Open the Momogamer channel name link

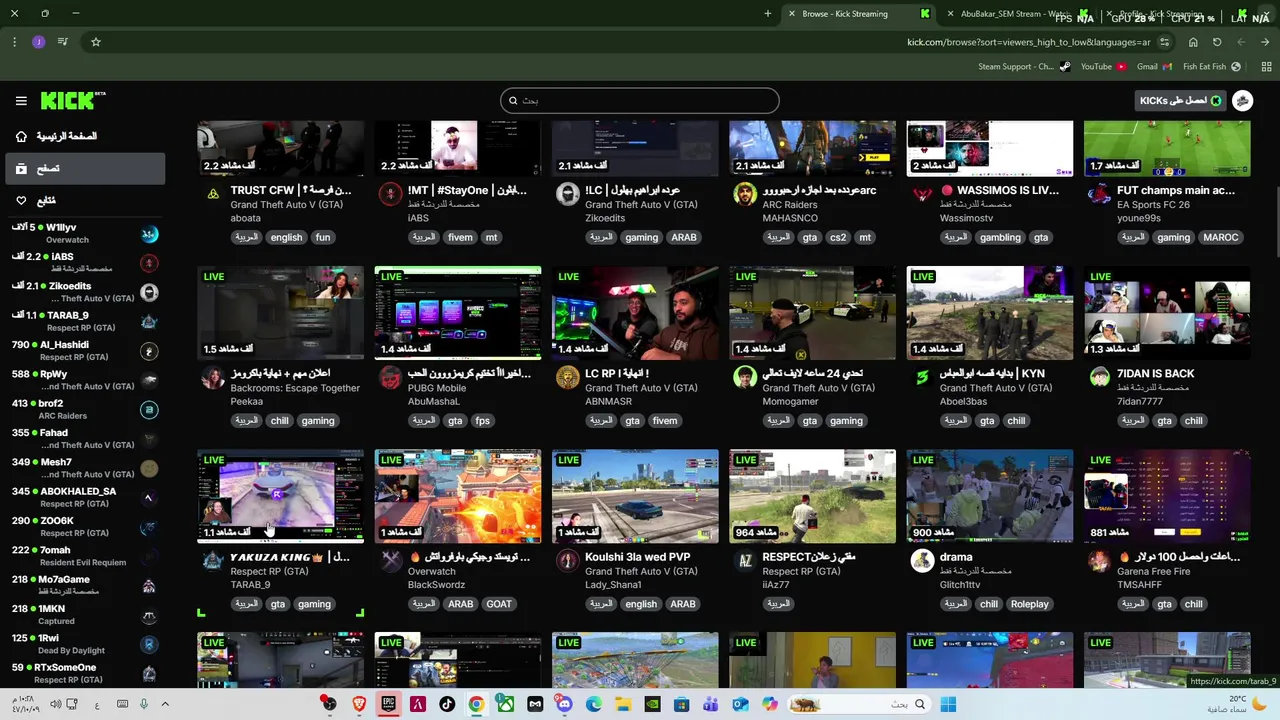790,401
